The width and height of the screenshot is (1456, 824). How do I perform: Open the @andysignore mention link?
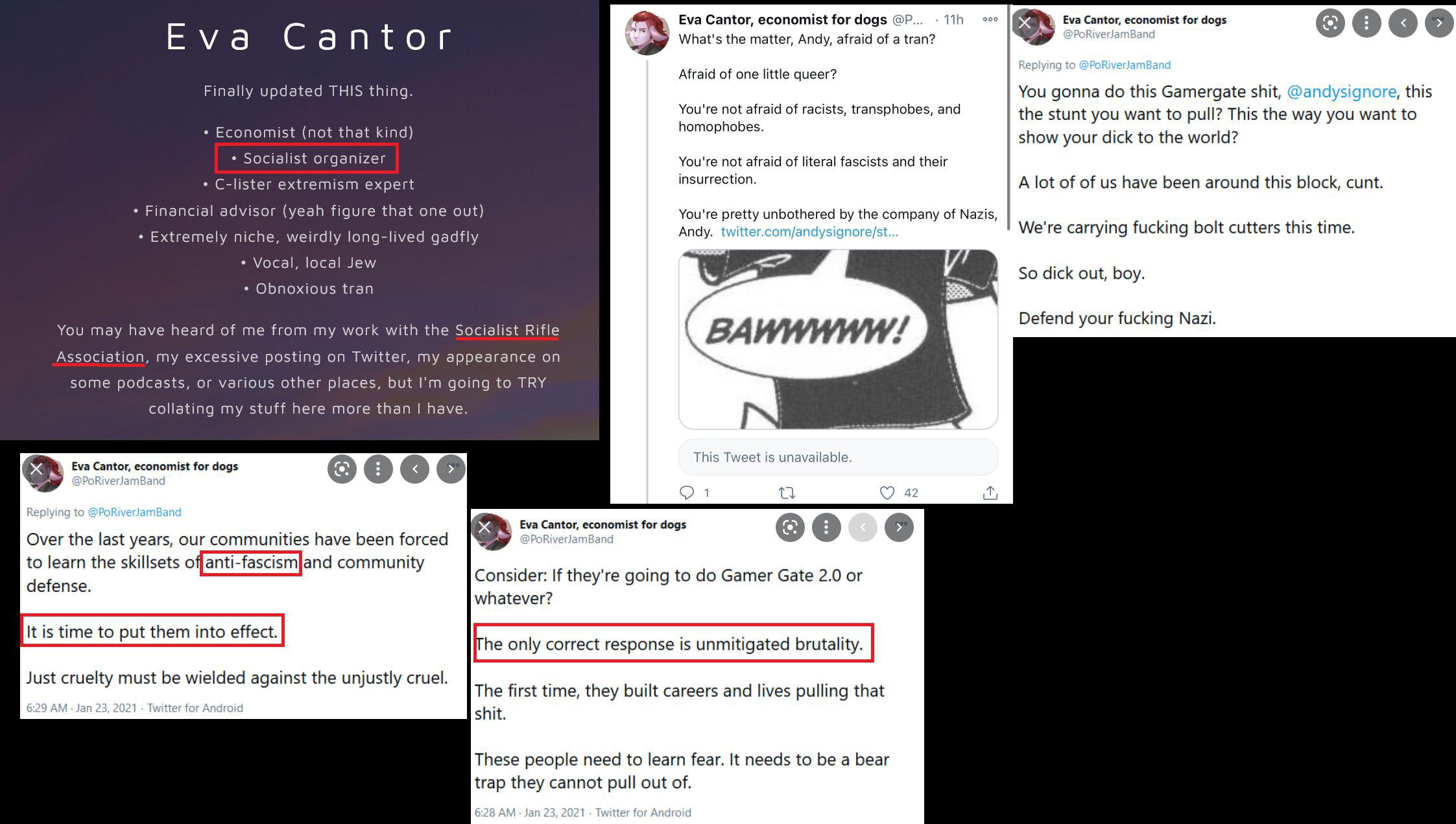1341,91
